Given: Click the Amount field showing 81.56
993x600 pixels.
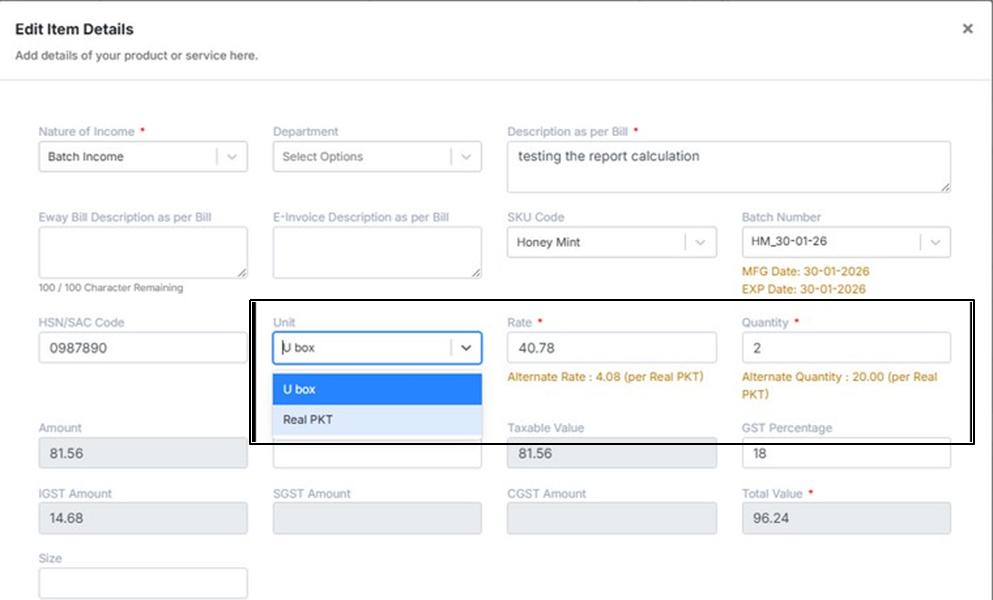Looking at the screenshot, I should [143, 453].
